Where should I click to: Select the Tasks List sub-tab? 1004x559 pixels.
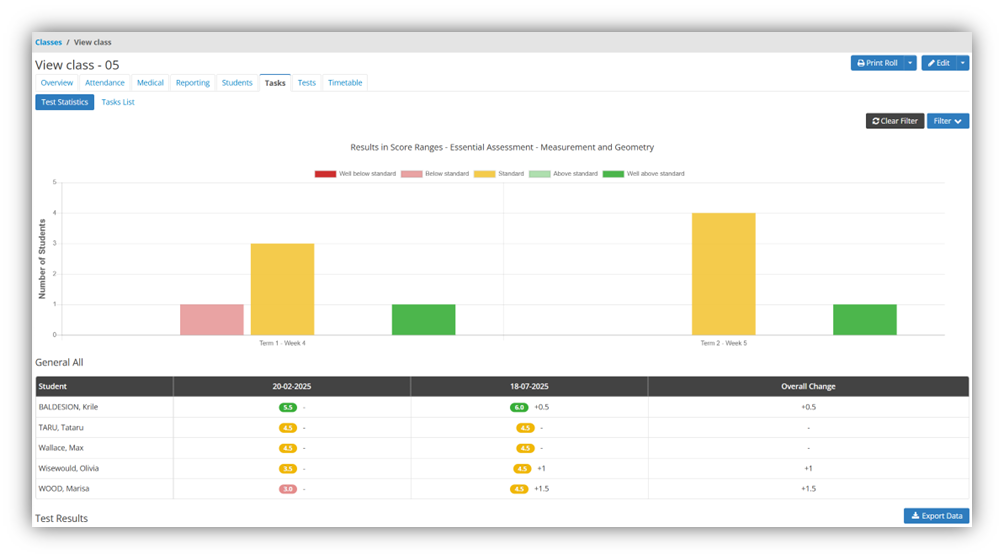[118, 102]
